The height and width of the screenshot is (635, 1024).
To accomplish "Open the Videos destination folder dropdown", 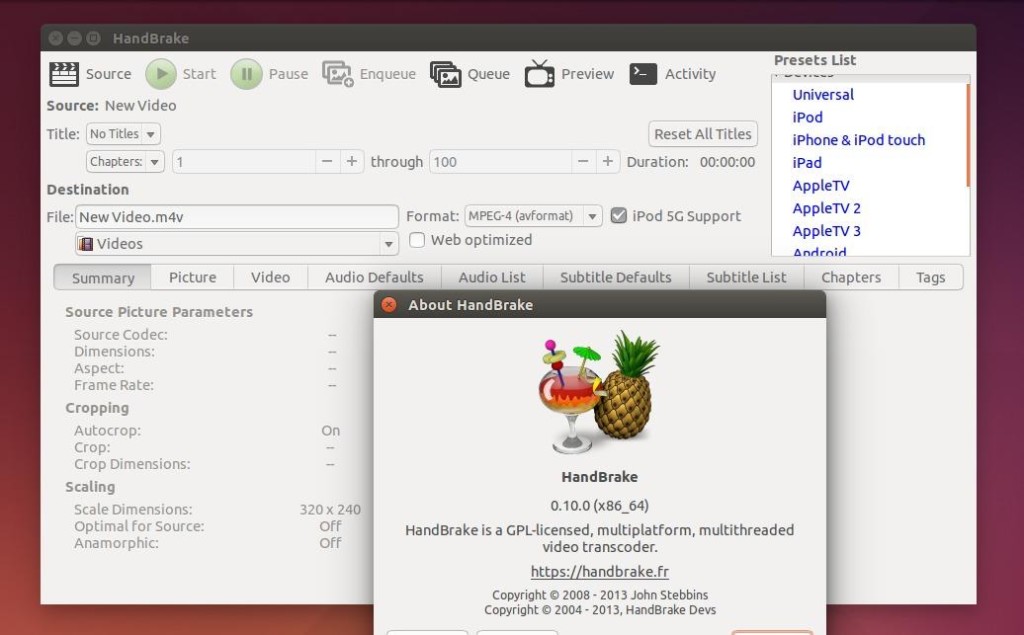I will [237, 244].
